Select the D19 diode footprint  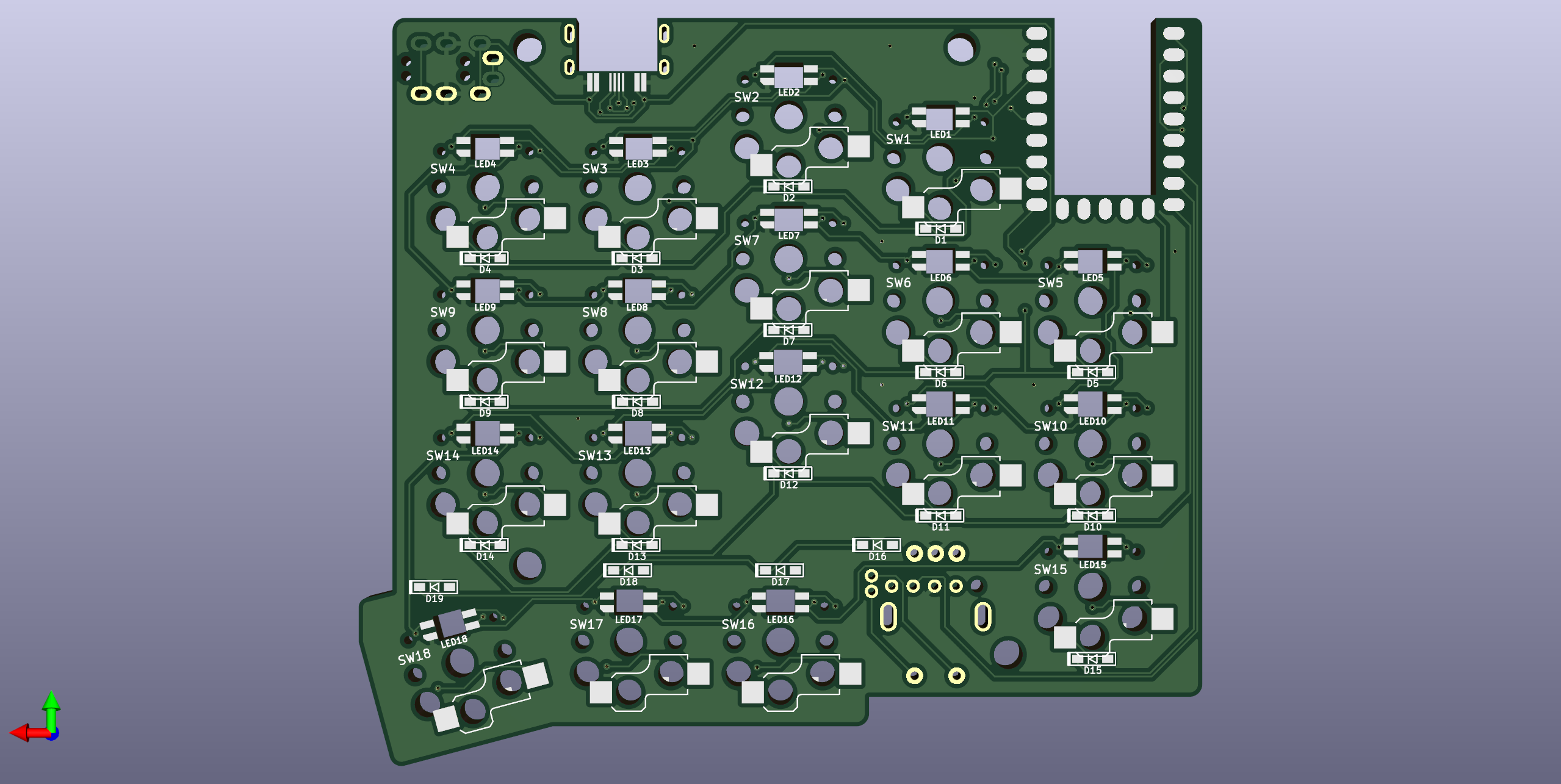433,587
